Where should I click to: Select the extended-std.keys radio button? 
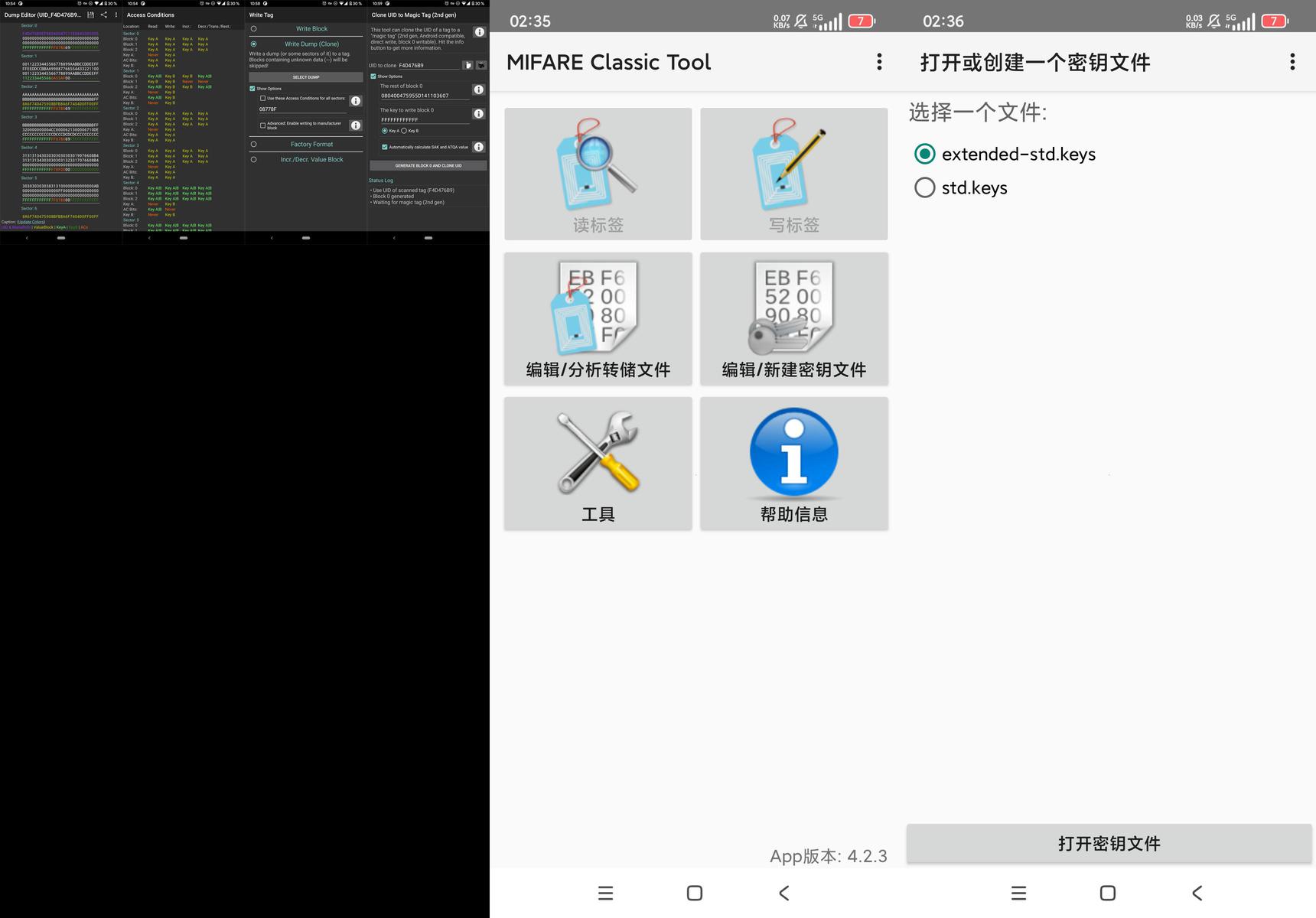coord(925,154)
